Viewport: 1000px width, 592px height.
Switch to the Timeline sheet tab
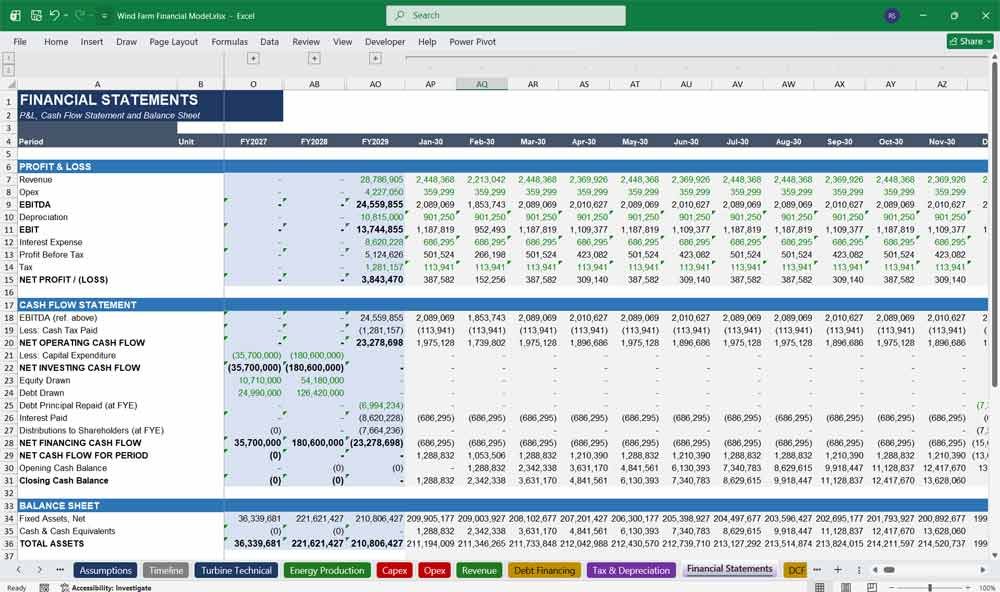[166, 570]
